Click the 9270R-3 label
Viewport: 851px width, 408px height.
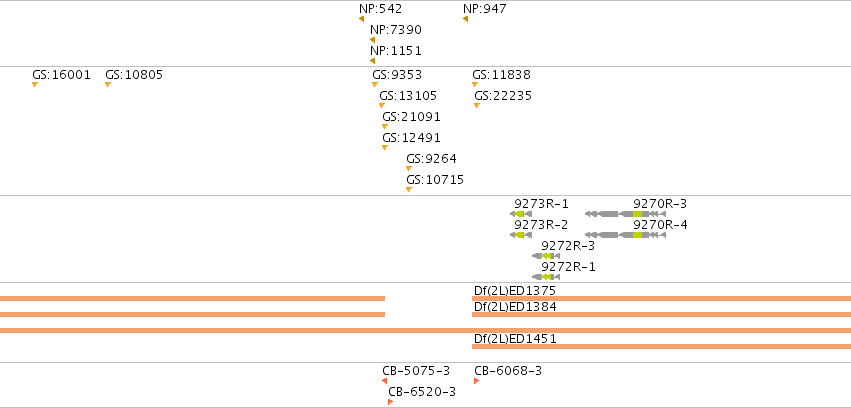(660, 204)
